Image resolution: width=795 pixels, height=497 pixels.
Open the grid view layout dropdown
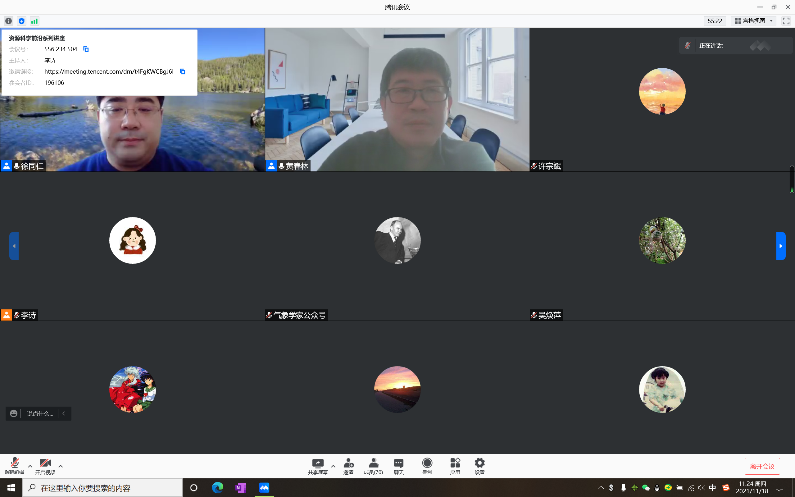coord(753,20)
